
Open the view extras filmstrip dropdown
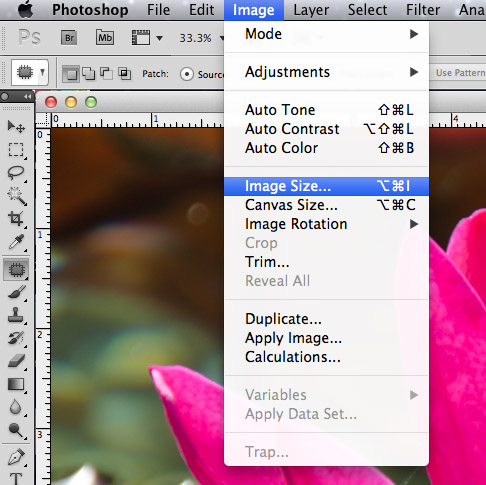pos(147,38)
